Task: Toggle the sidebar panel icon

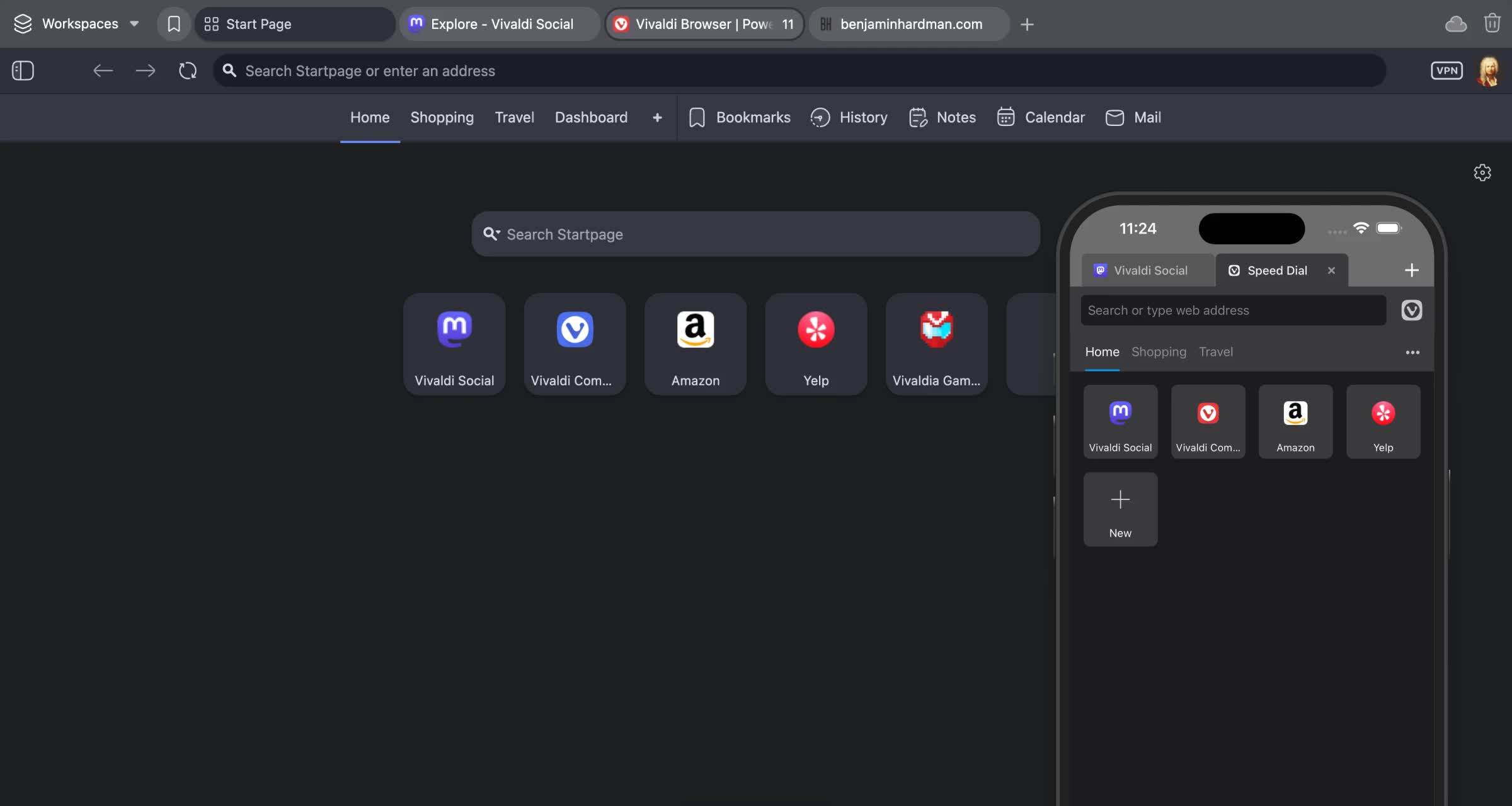Action: pyautogui.click(x=23, y=71)
